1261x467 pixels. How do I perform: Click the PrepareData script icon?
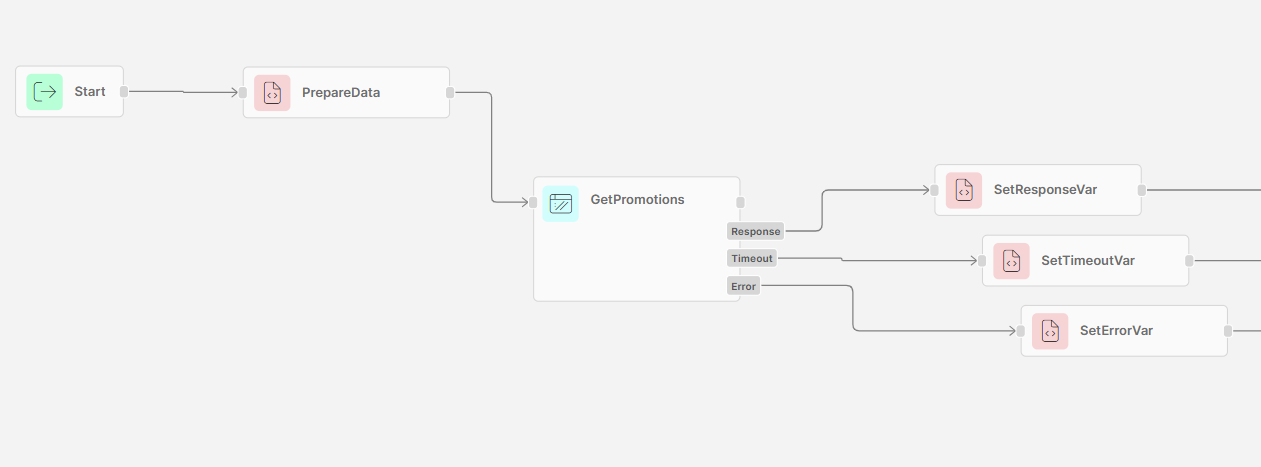(x=272, y=93)
